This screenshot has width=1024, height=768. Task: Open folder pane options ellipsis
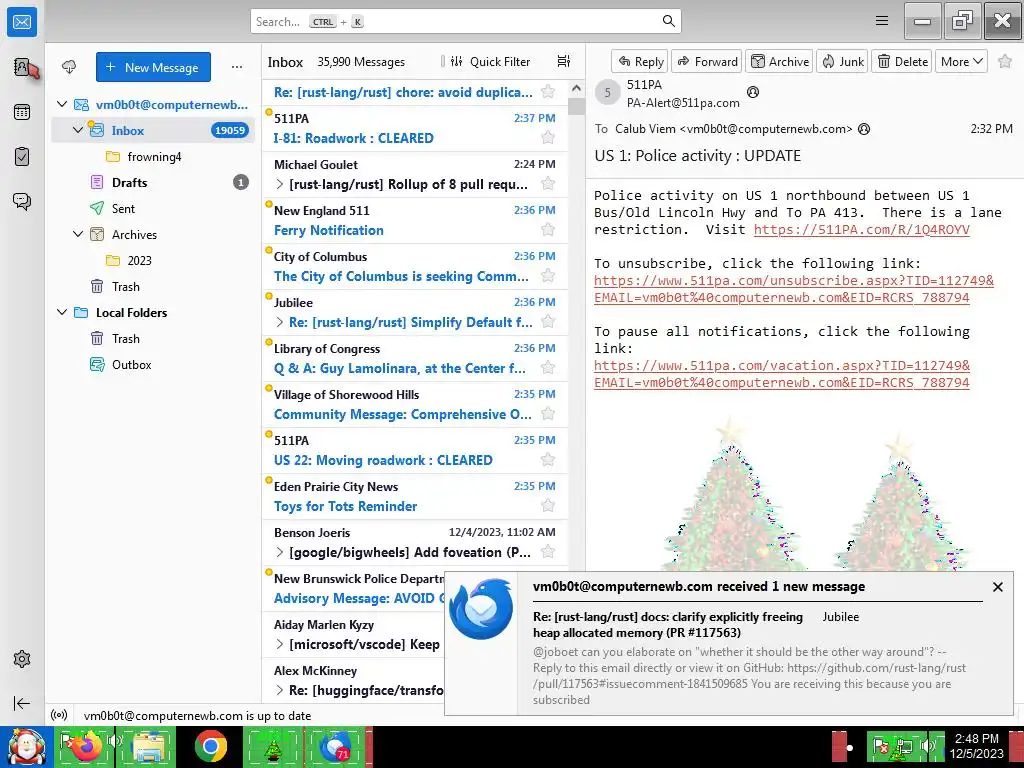click(236, 67)
